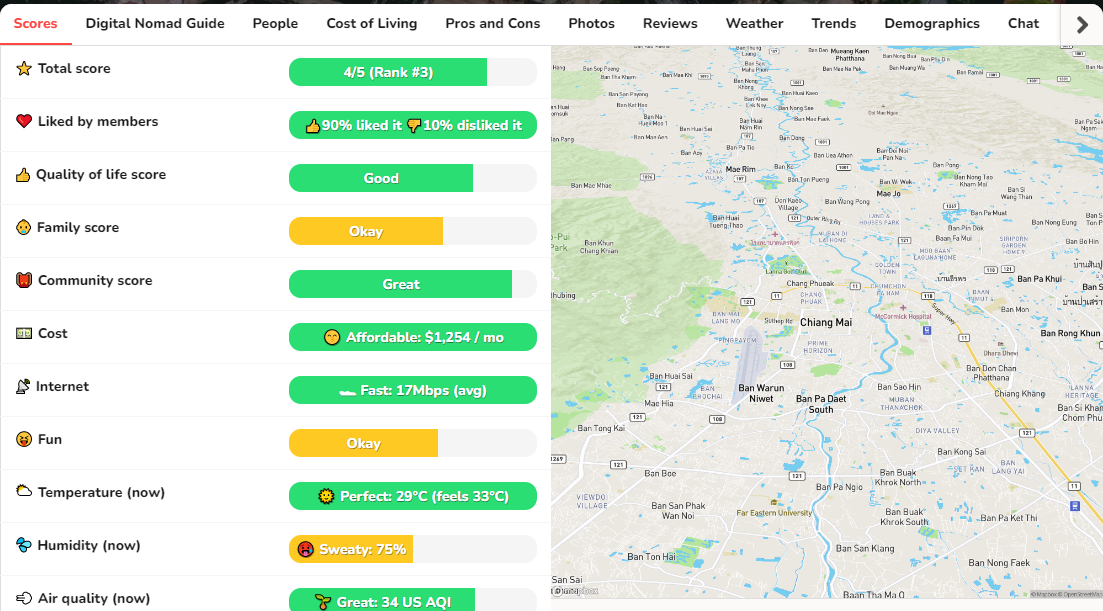Click the wind icon beside Air quality
This screenshot has width=1103, height=611.
[x=24, y=598]
